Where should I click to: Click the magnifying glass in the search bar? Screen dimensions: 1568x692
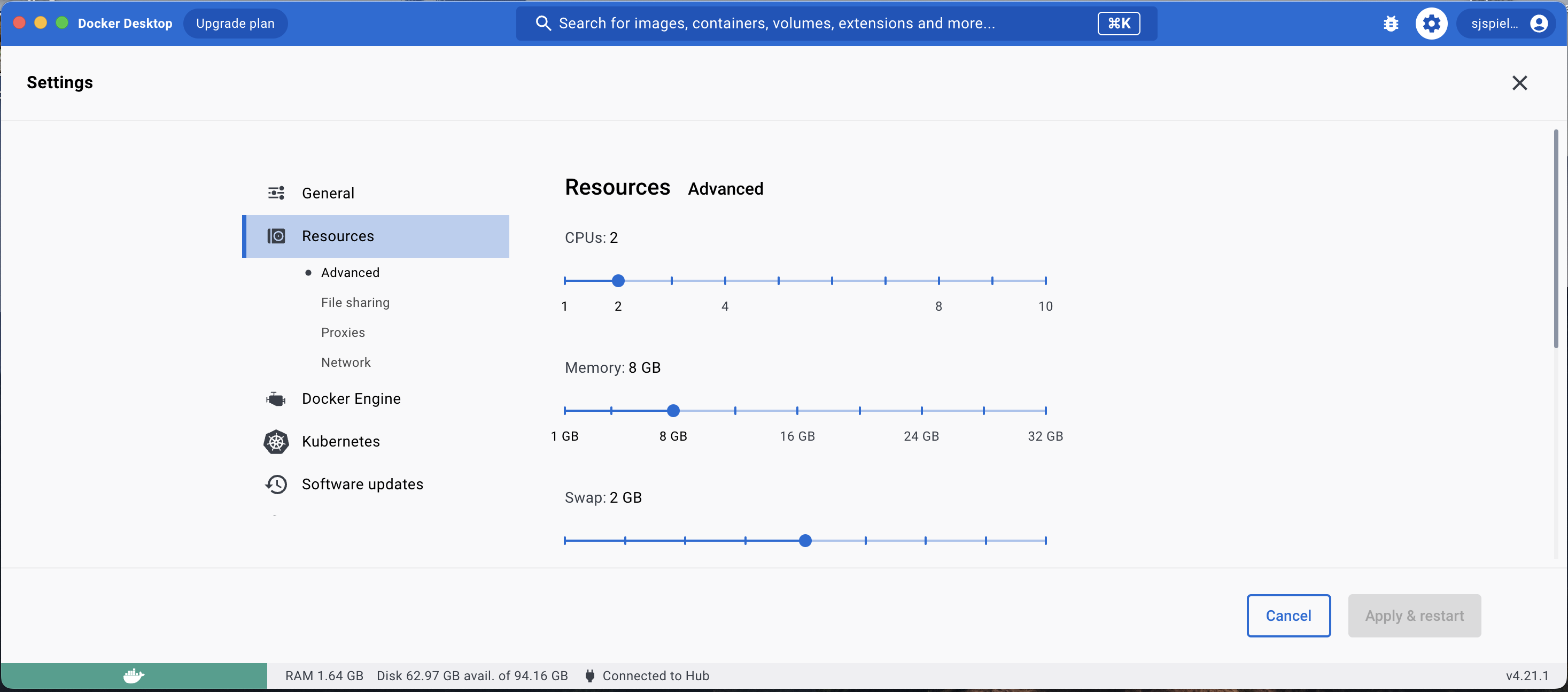click(544, 23)
